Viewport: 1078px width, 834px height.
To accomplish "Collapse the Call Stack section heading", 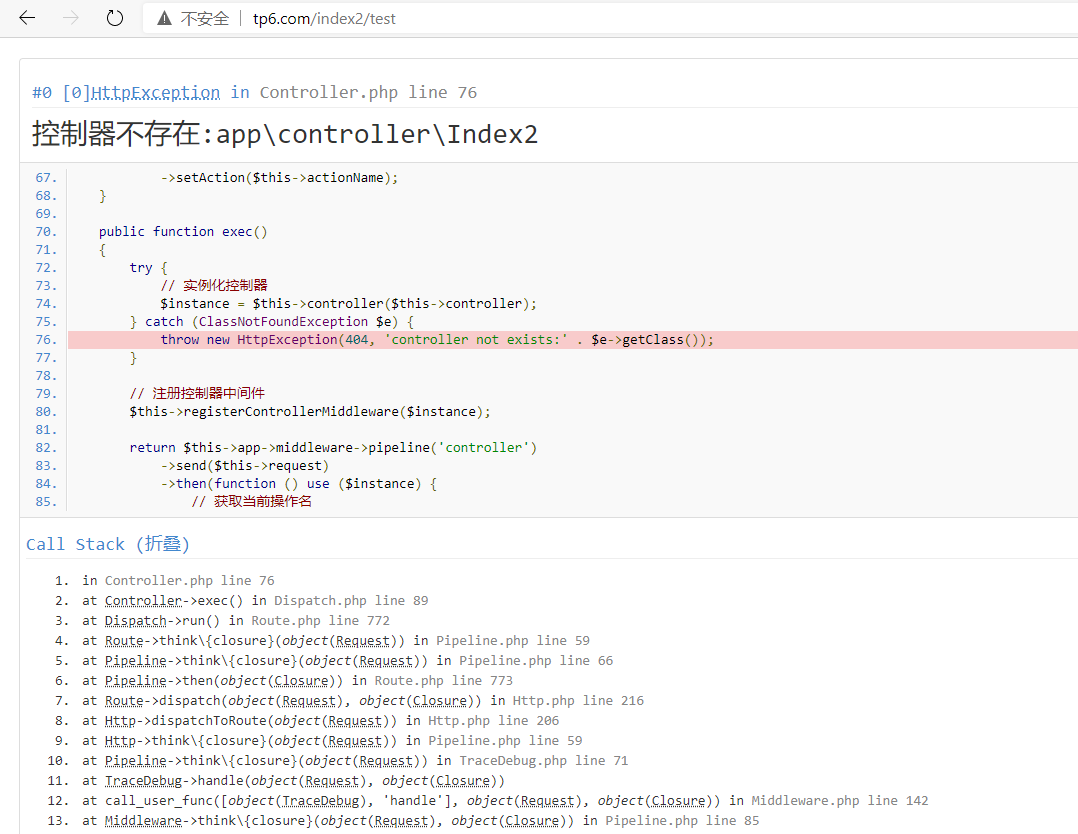I will [107, 544].
